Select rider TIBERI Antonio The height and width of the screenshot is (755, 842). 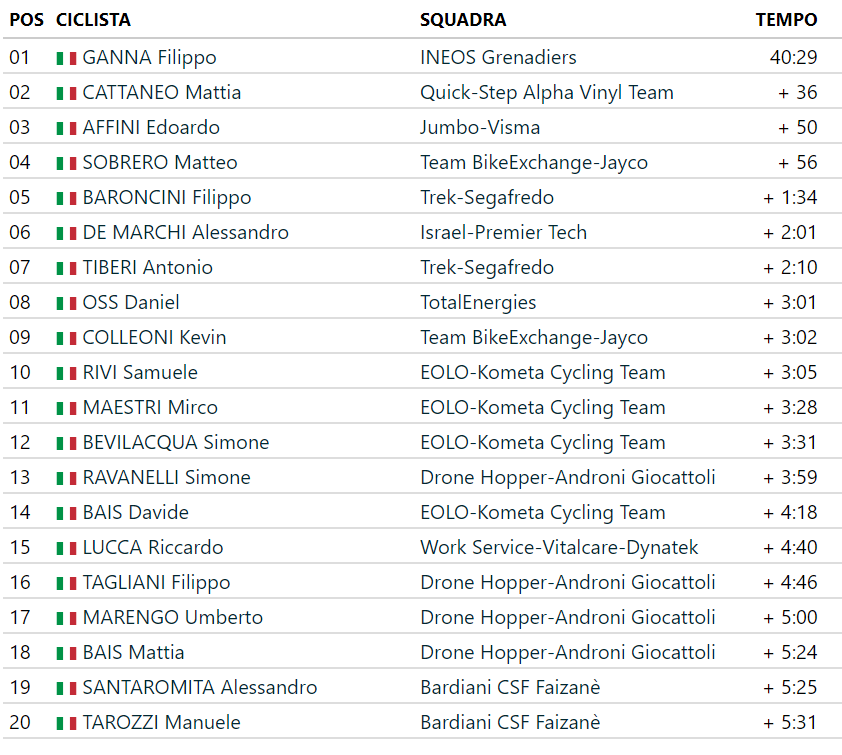(148, 268)
